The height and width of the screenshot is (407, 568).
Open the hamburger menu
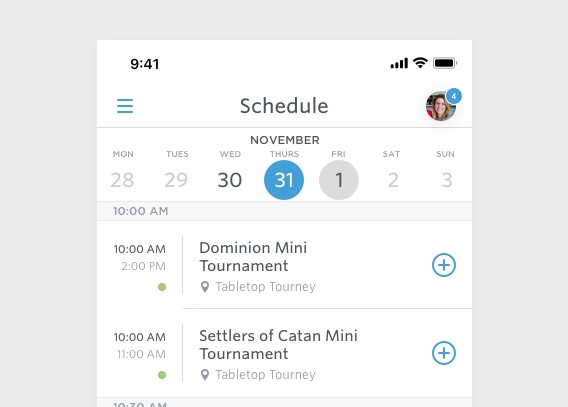(125, 106)
